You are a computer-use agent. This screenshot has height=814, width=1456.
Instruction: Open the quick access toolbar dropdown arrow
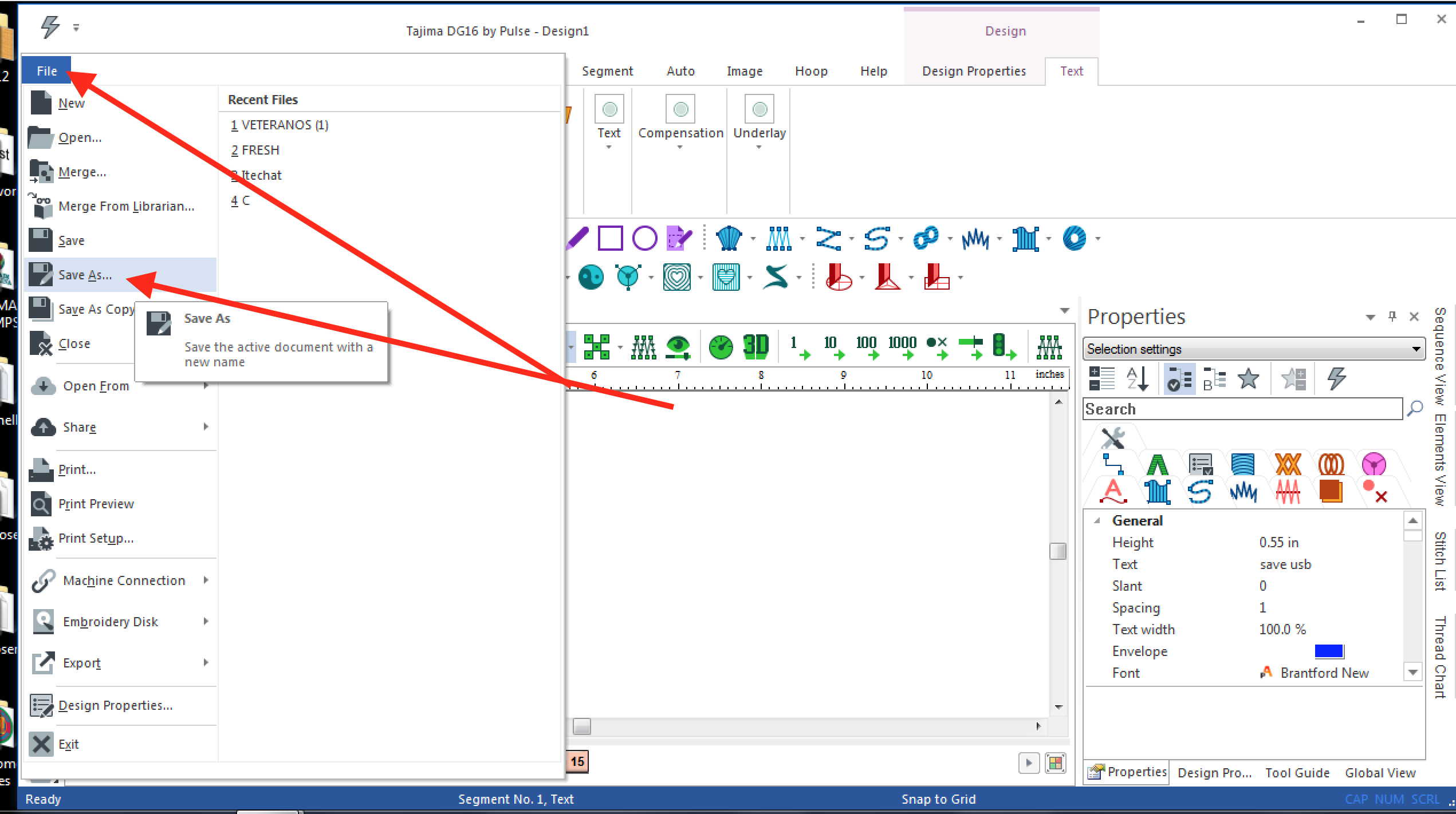(76, 27)
